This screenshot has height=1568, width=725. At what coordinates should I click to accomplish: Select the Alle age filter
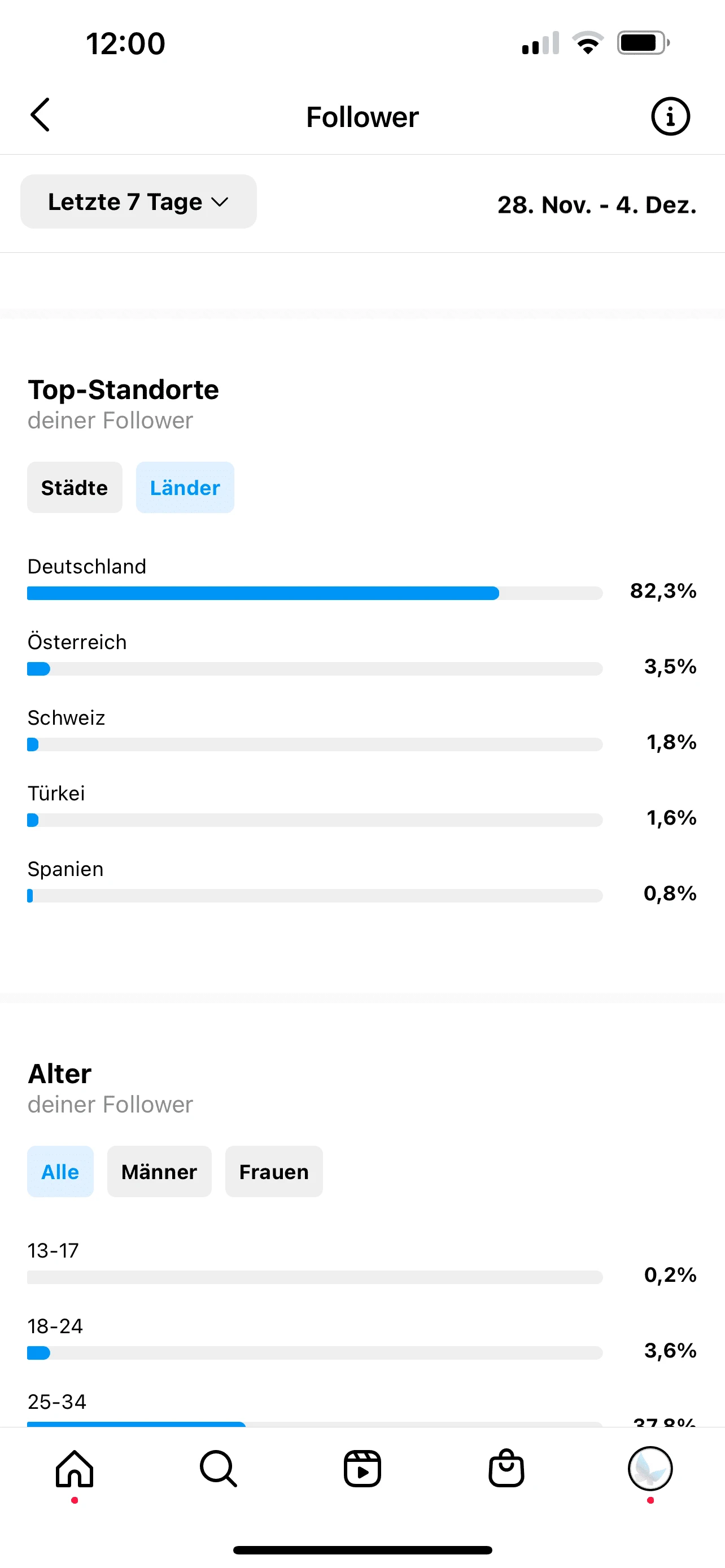[60, 1172]
